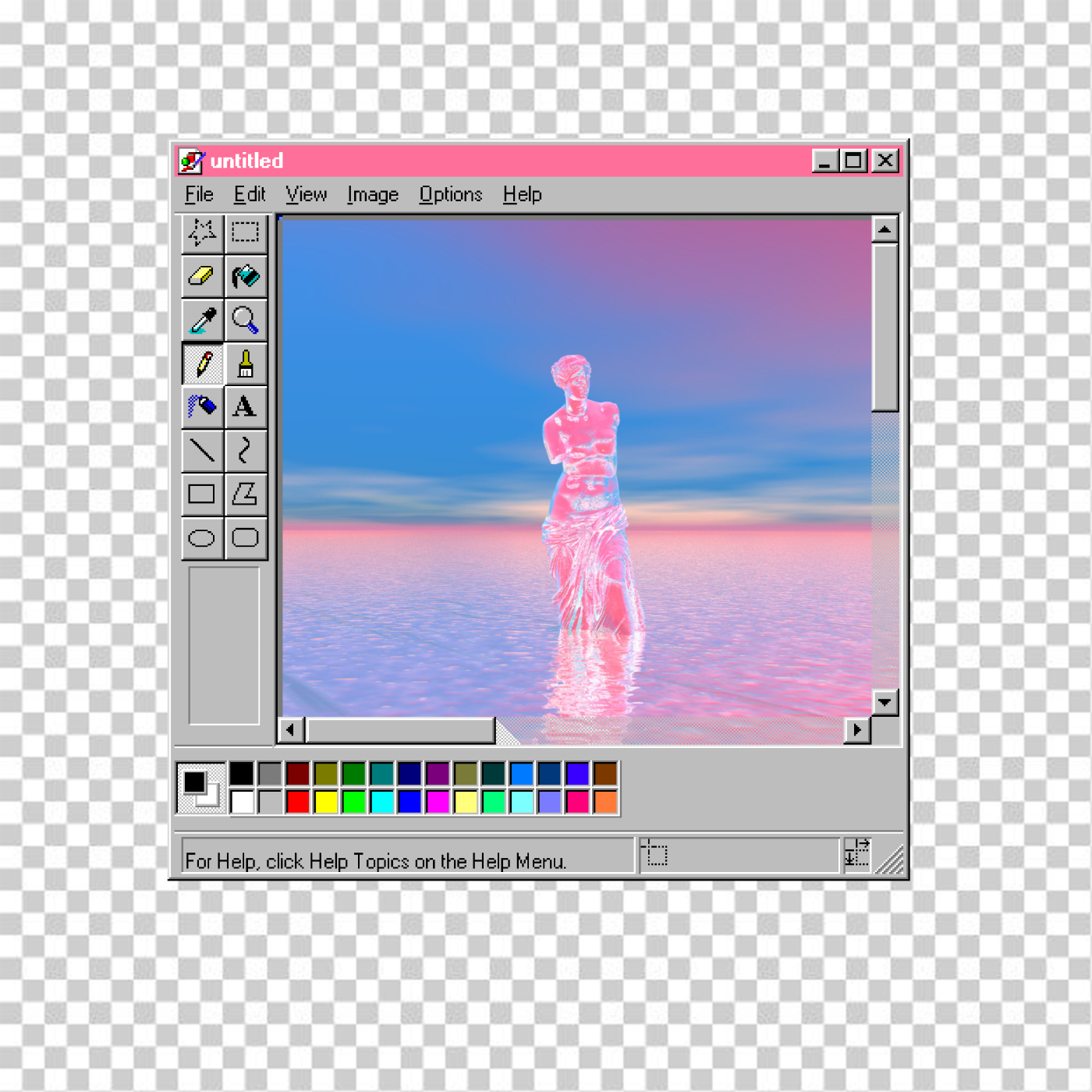Select the rectangular Select tool
This screenshot has width=1092, height=1092.
coord(246,232)
